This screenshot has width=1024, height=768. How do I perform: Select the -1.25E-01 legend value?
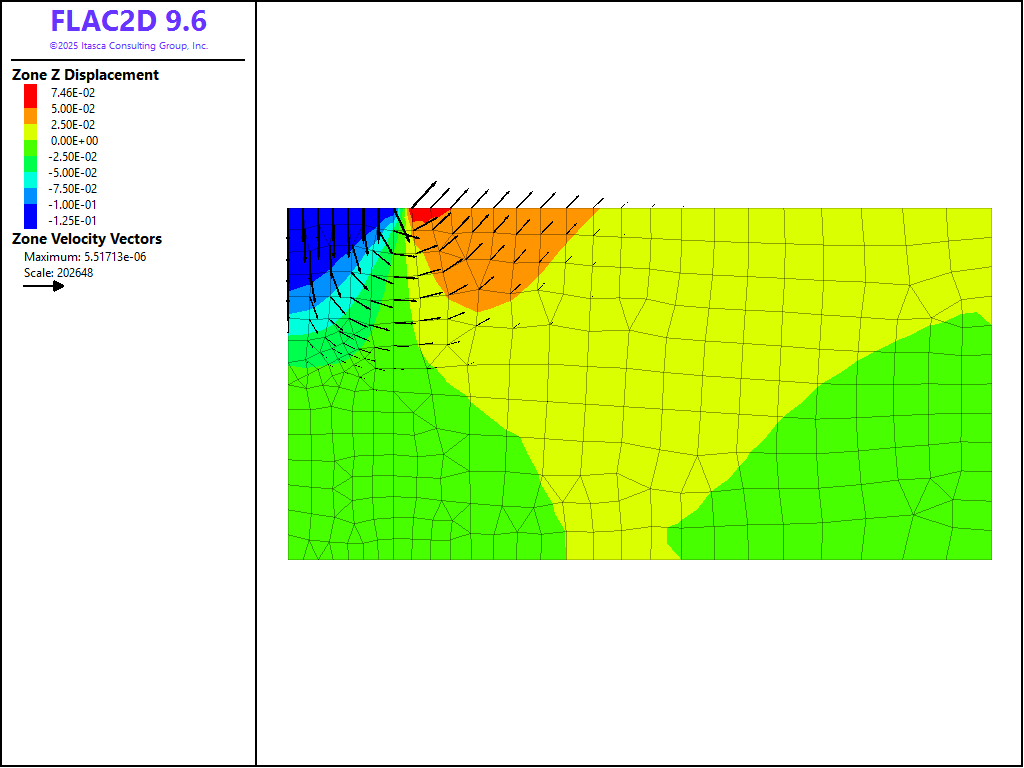74,221
